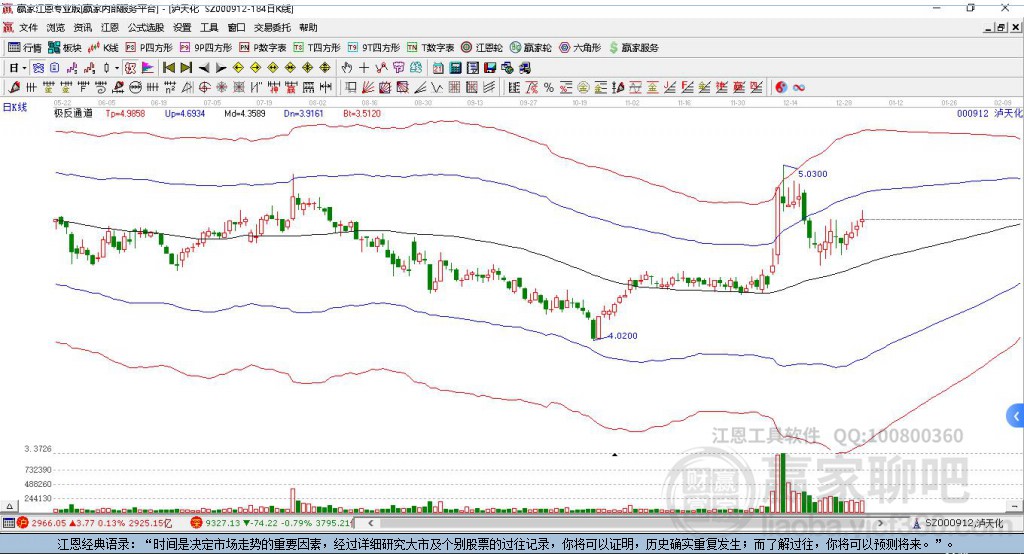Open the 江恩 menu

coord(110,27)
